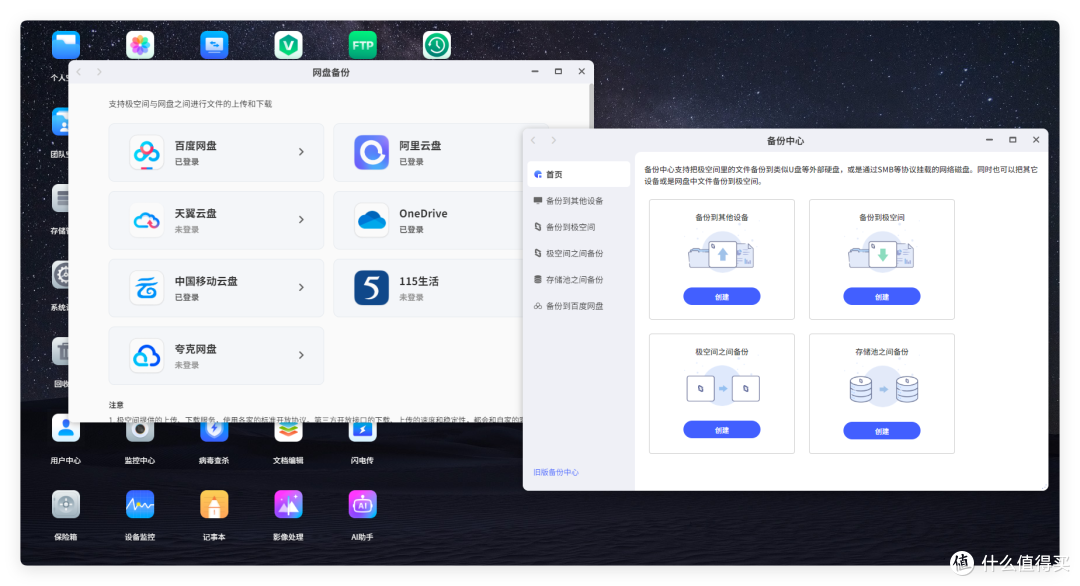Select 备份到百度网盘 in the sidebar
Image resolution: width=1080 pixels, height=586 pixels.
coord(579,306)
